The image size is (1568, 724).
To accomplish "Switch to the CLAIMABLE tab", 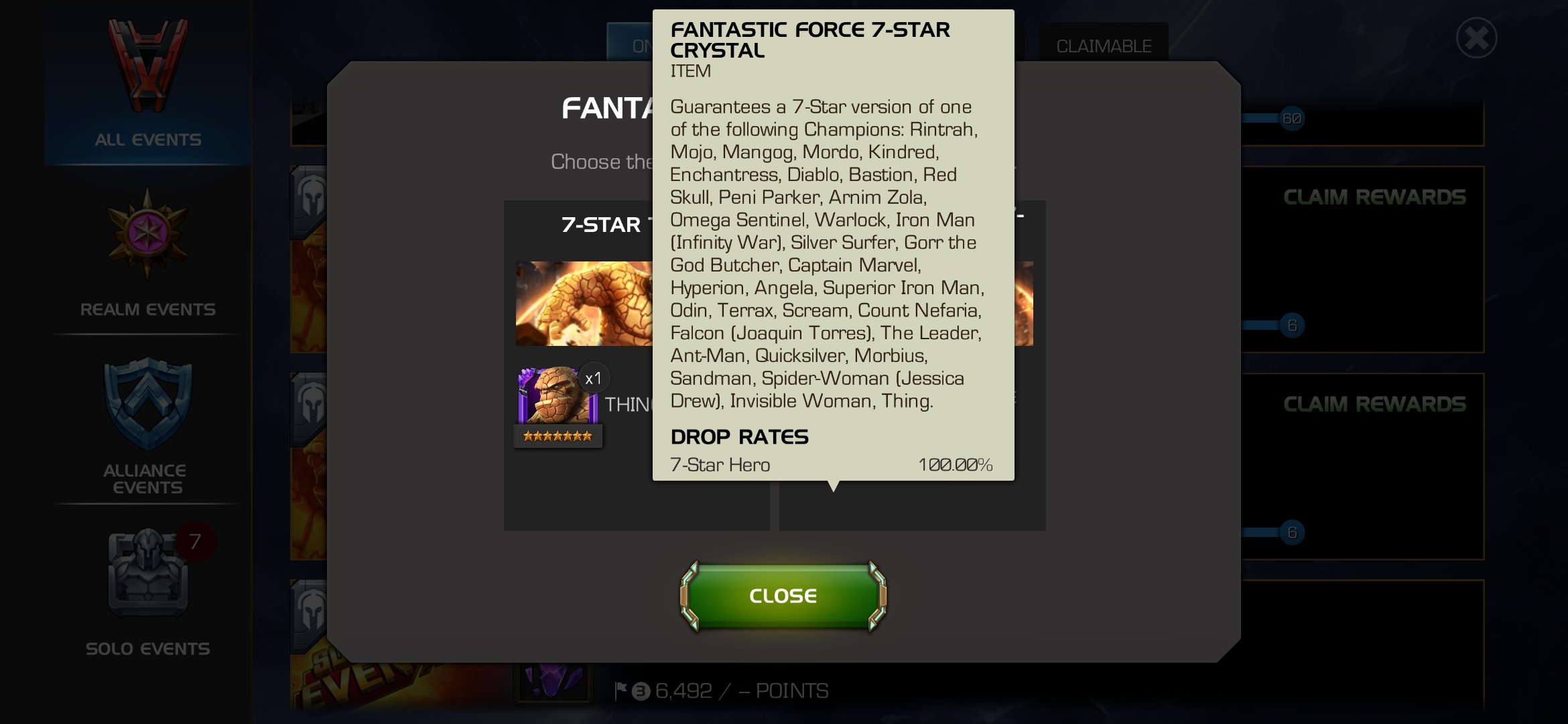I will 1104,46.
